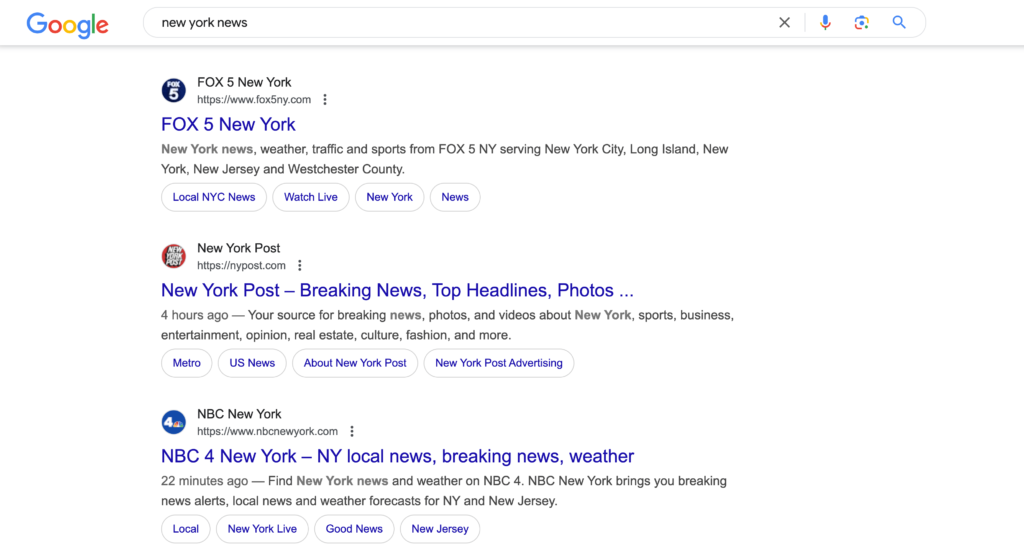This screenshot has height=558, width=1024.
Task: Open three-dot menu next to nbcnewyork.com
Action: click(352, 431)
